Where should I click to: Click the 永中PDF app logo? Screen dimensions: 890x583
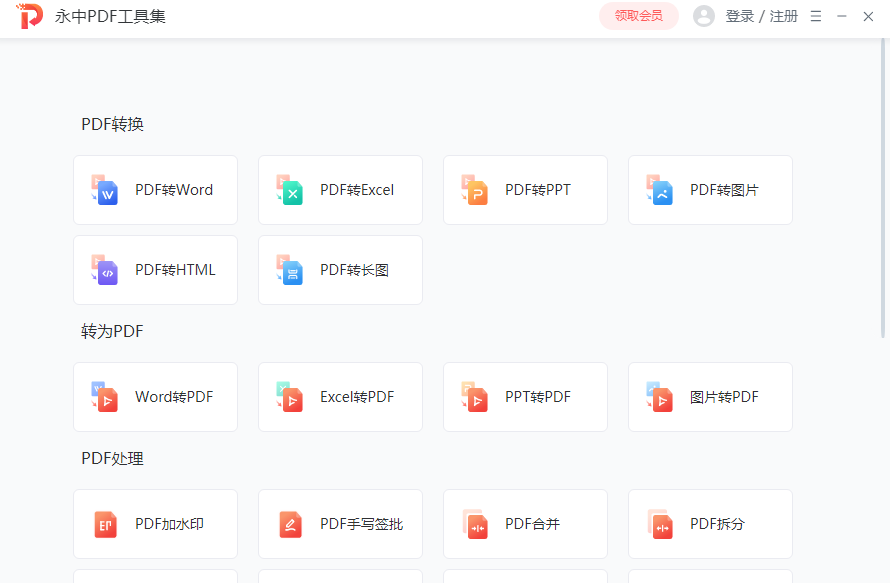click(x=30, y=16)
